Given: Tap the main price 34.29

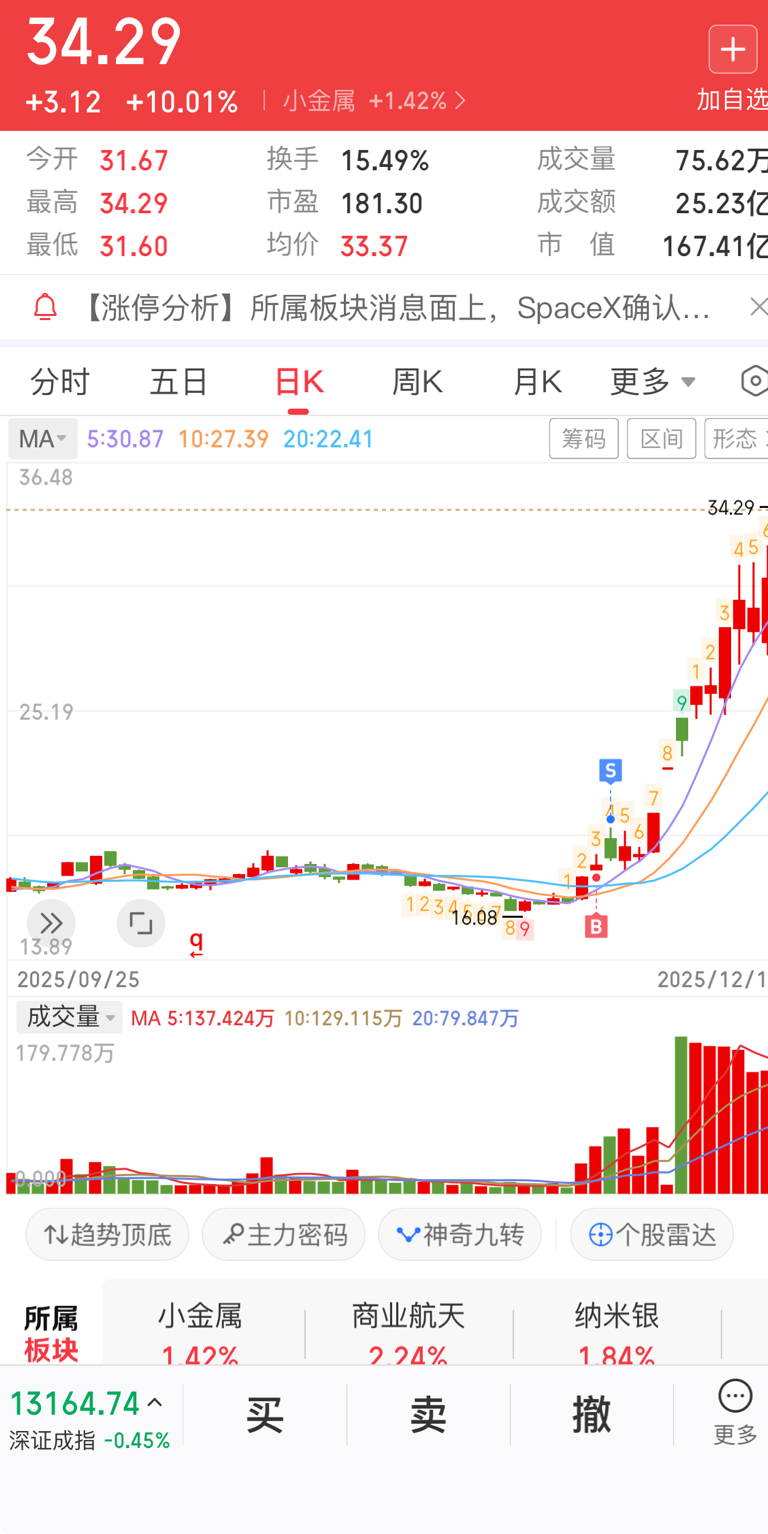Looking at the screenshot, I should point(104,43).
